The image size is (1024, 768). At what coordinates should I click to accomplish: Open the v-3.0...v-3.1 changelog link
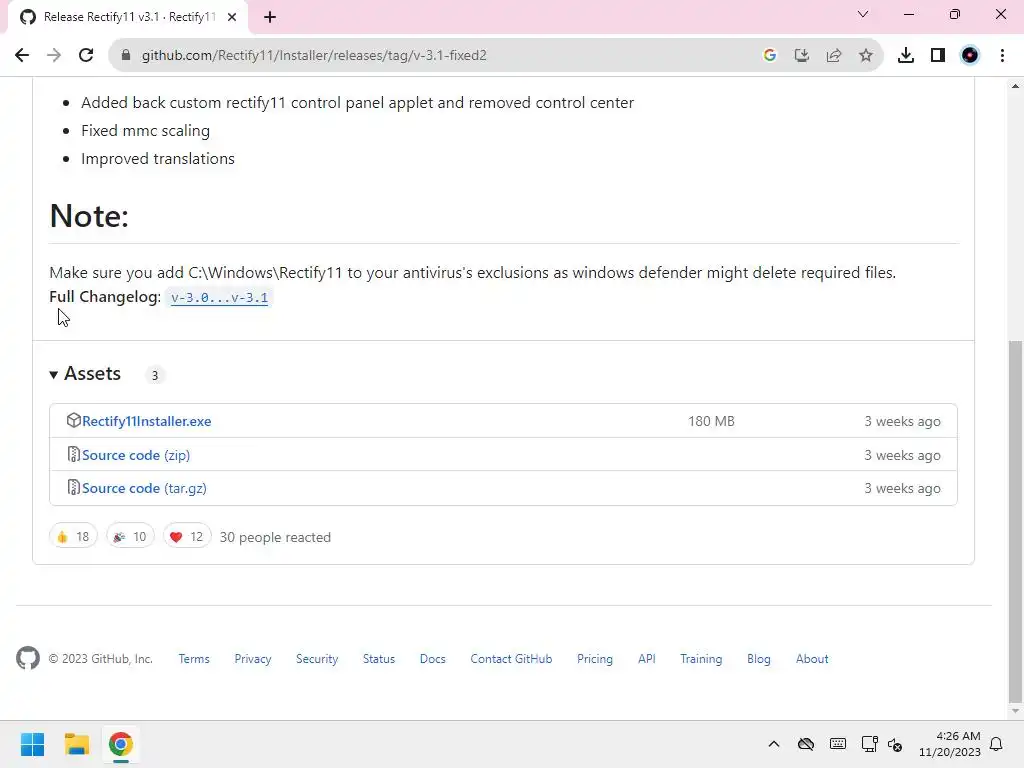coord(219,298)
